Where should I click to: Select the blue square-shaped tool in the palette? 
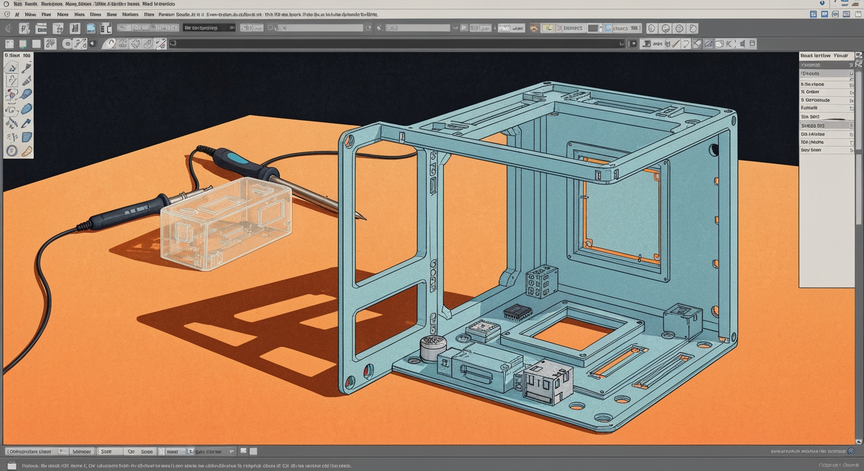click(26, 137)
